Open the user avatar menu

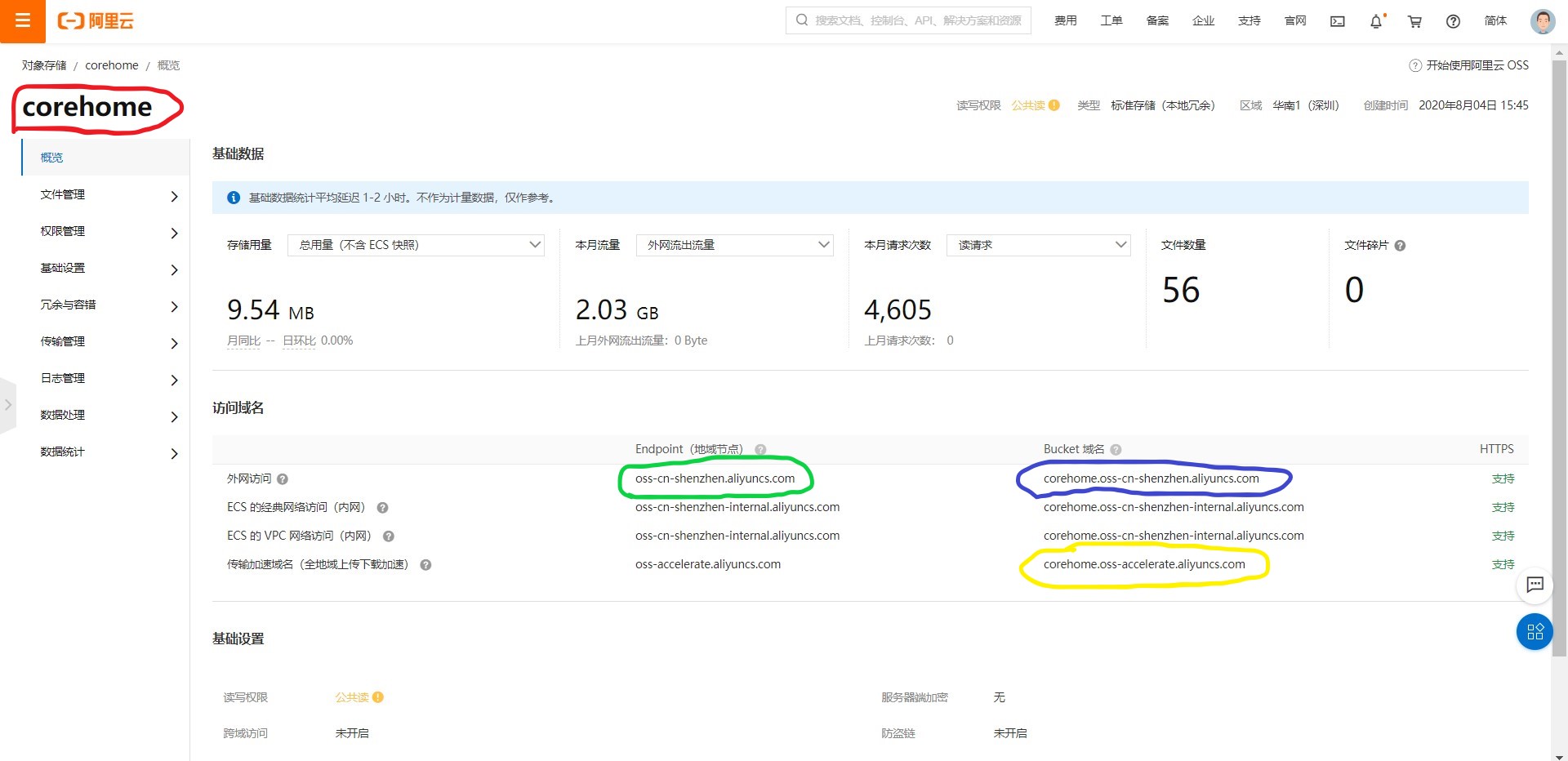(x=1542, y=21)
